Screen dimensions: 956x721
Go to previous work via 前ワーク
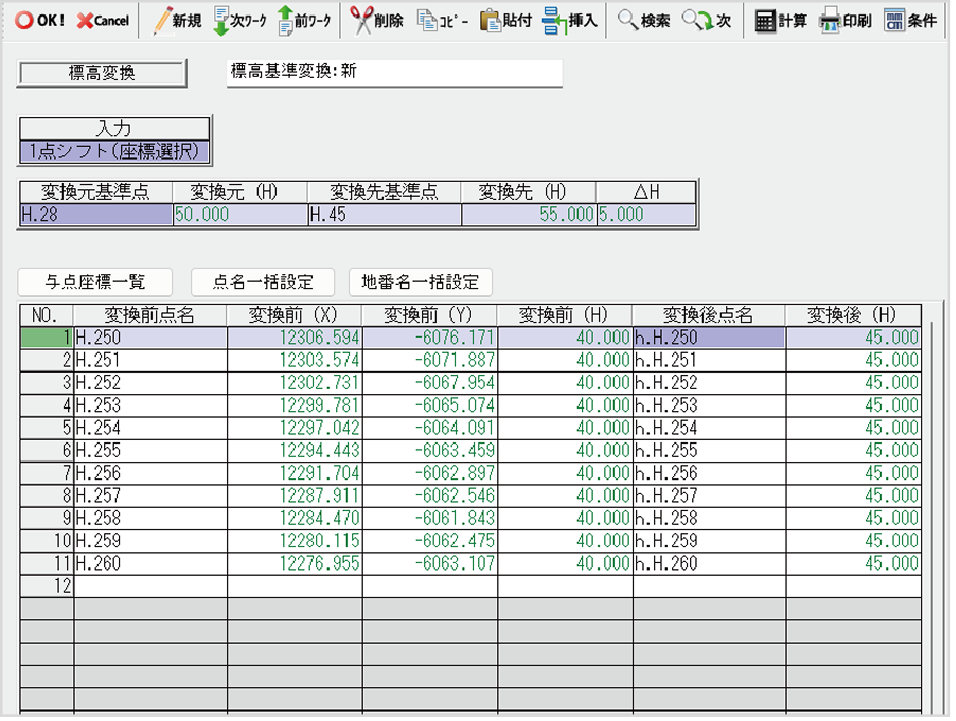point(304,20)
